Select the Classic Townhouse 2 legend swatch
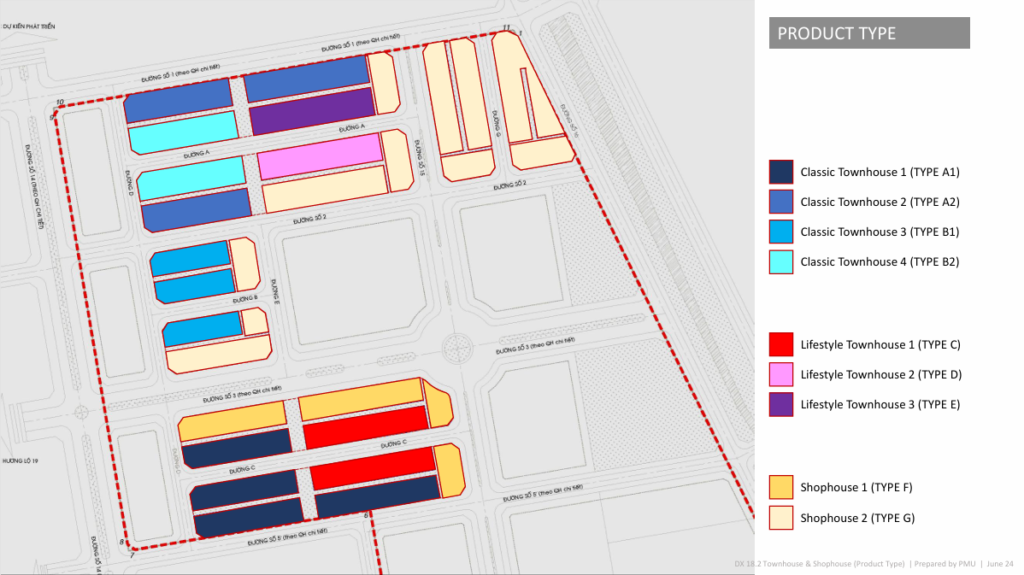Screen dimensions: 1024x575 pyautogui.click(x=781, y=202)
